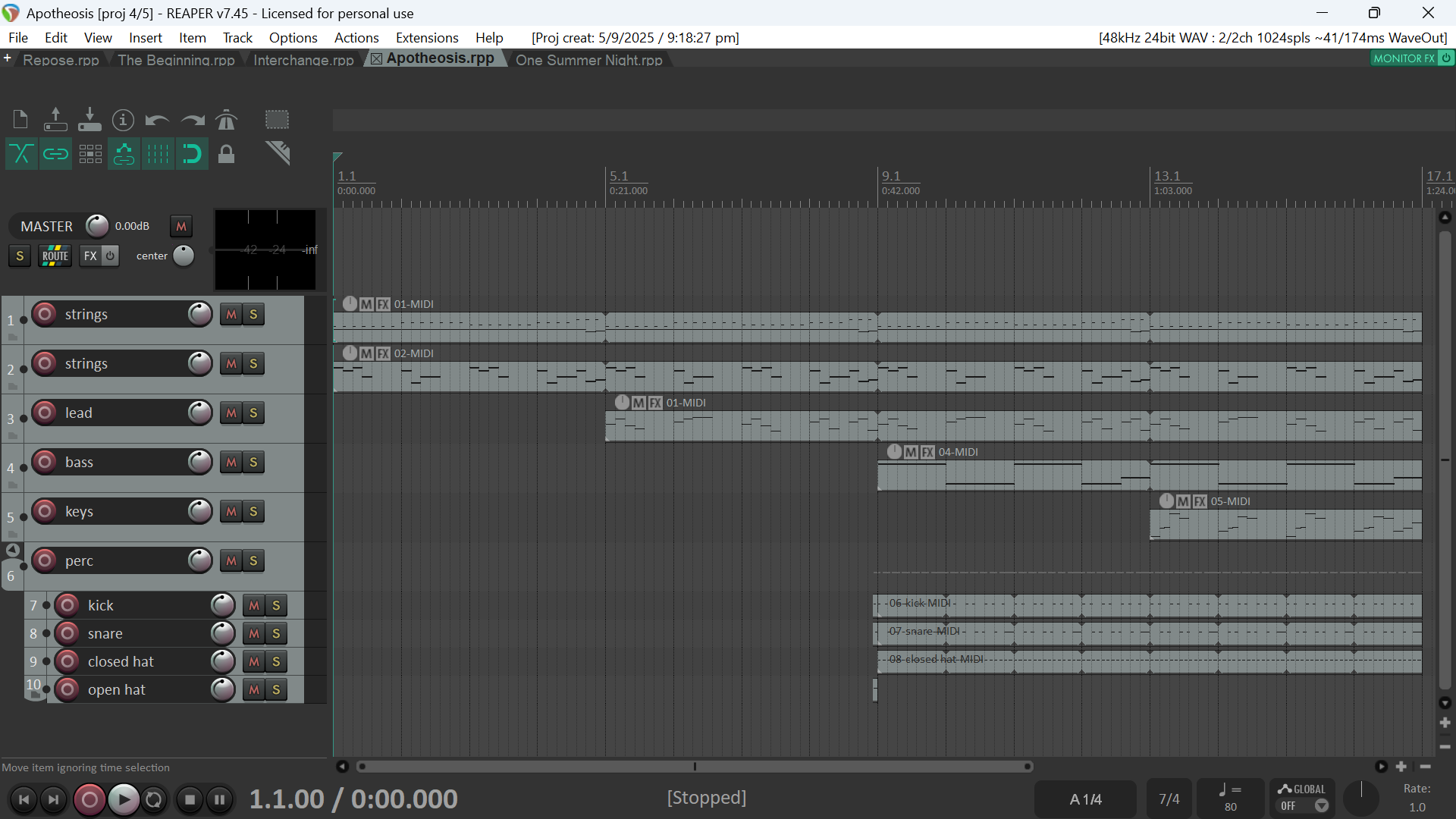
Task: Switch to One Summer Night.rpp tab
Action: 588,60
